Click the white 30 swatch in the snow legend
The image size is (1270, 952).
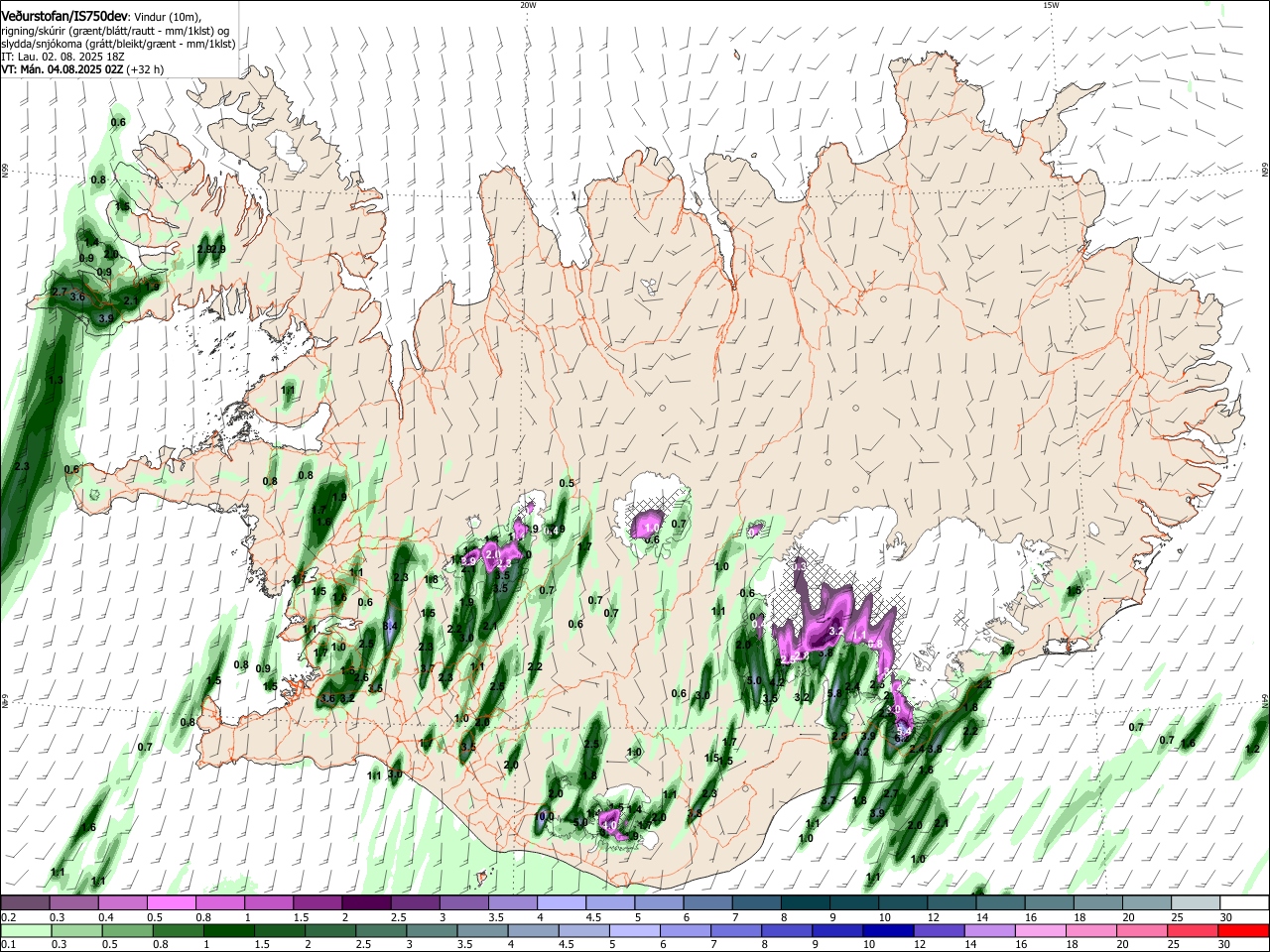pos(1244,902)
